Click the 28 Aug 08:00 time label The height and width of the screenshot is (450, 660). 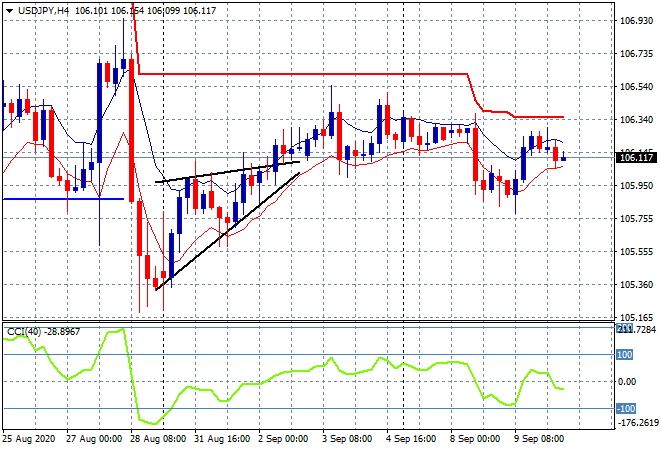tap(158, 439)
